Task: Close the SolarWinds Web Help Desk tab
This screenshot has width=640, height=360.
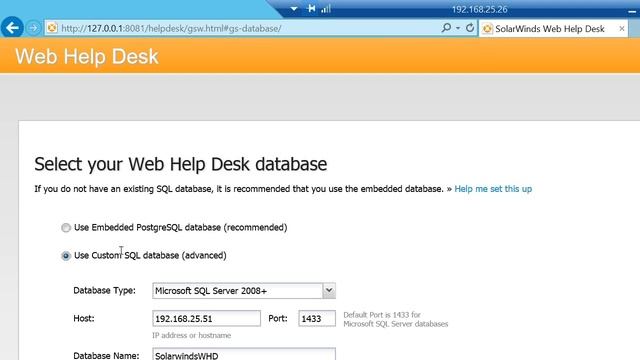Action: (622, 29)
